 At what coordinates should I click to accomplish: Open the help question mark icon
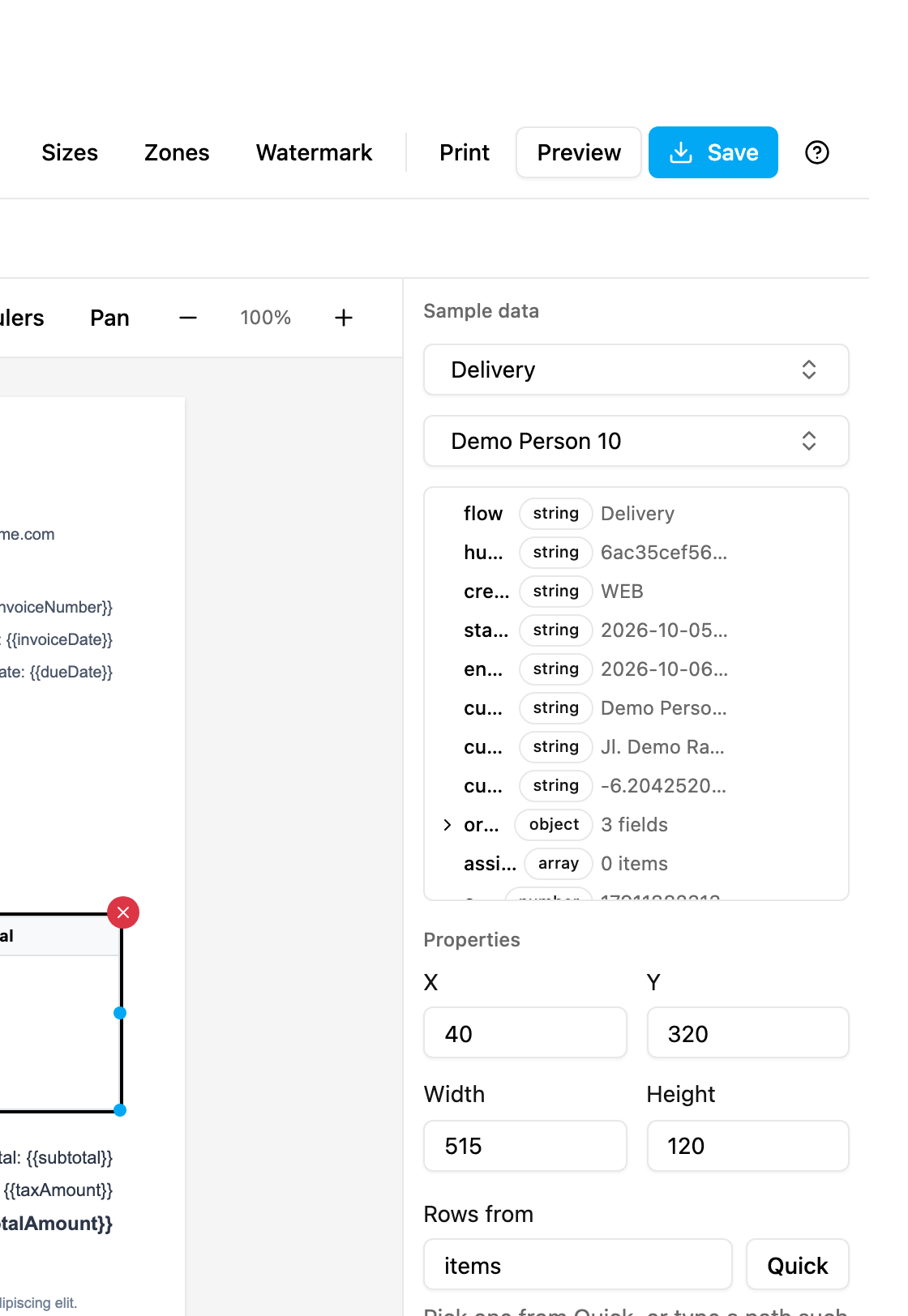817,152
